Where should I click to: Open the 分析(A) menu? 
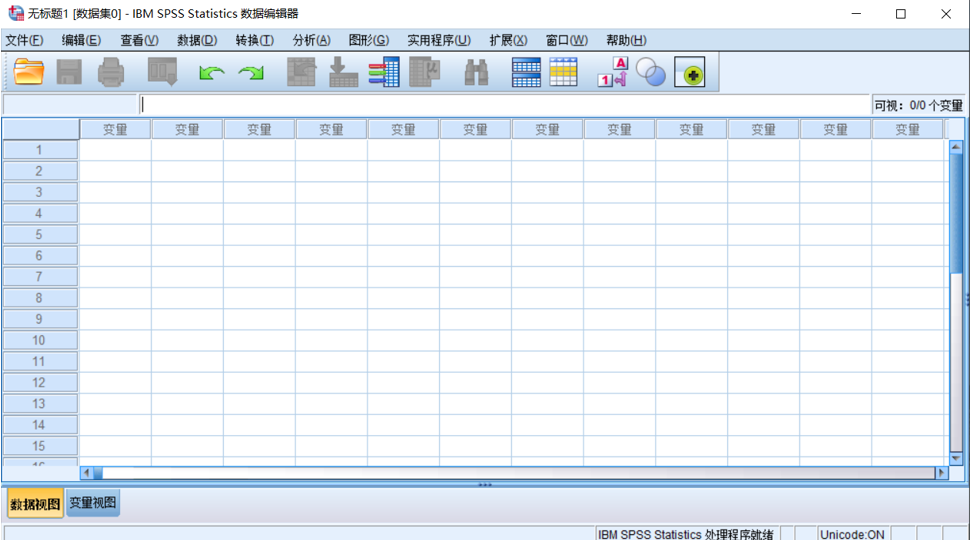tap(312, 40)
